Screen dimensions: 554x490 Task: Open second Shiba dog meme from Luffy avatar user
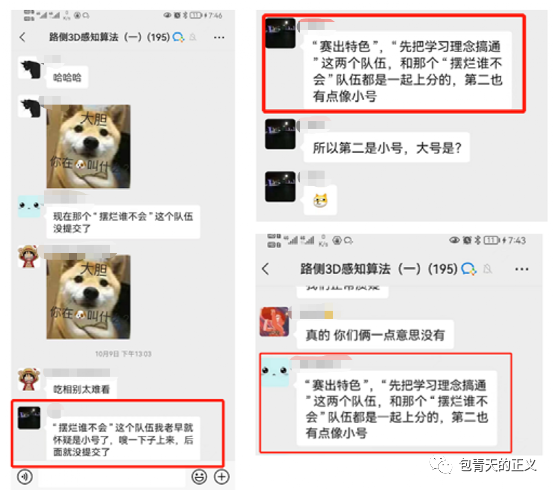pyautogui.click(x=88, y=297)
